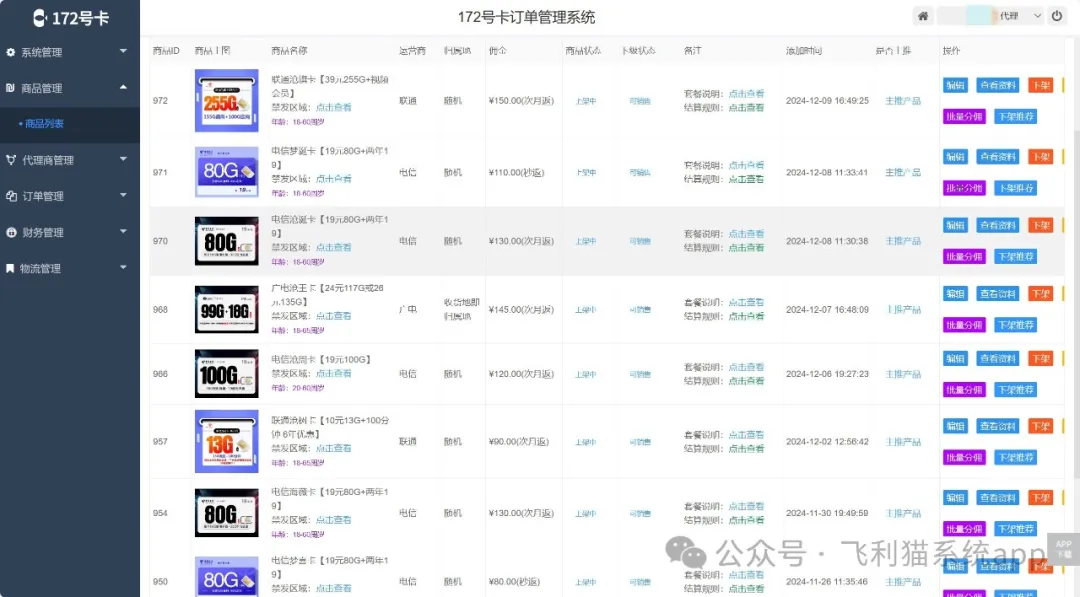
Task: Open the 80G product thumbnail for 954
Action: (x=227, y=513)
